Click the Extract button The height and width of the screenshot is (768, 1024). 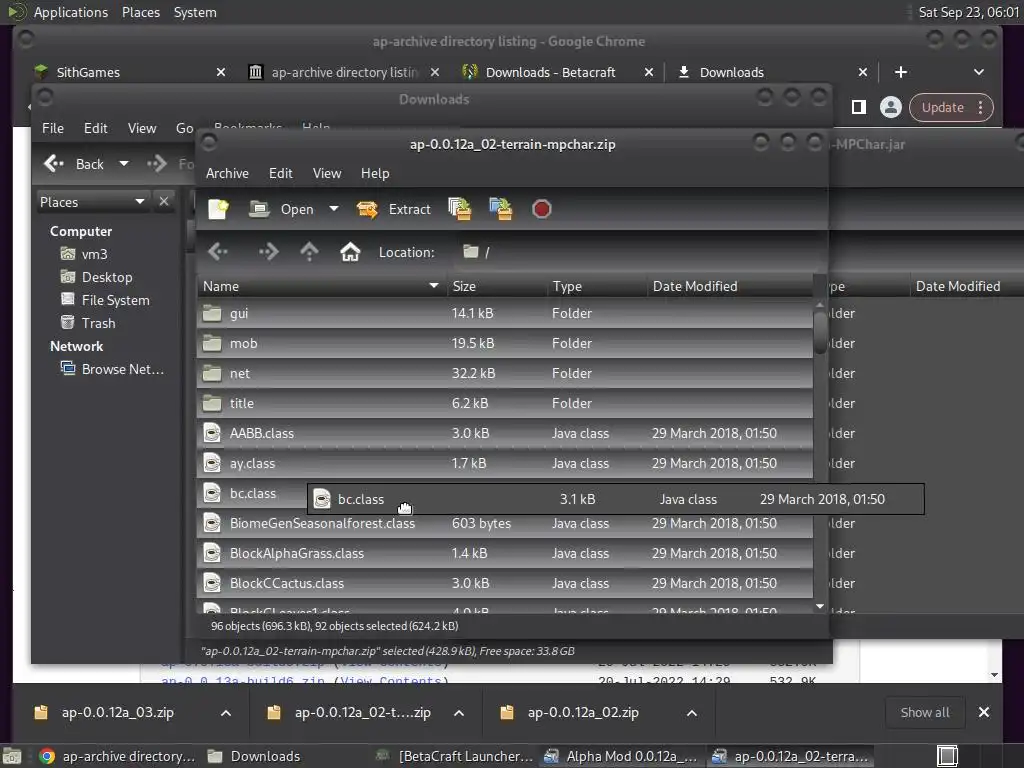(394, 209)
